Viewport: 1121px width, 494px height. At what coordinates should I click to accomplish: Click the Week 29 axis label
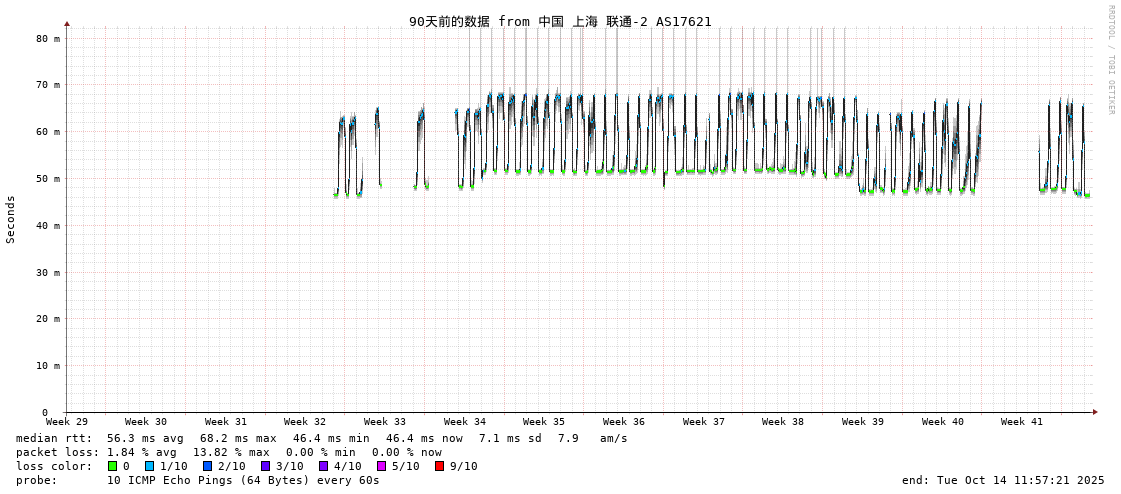point(67,422)
